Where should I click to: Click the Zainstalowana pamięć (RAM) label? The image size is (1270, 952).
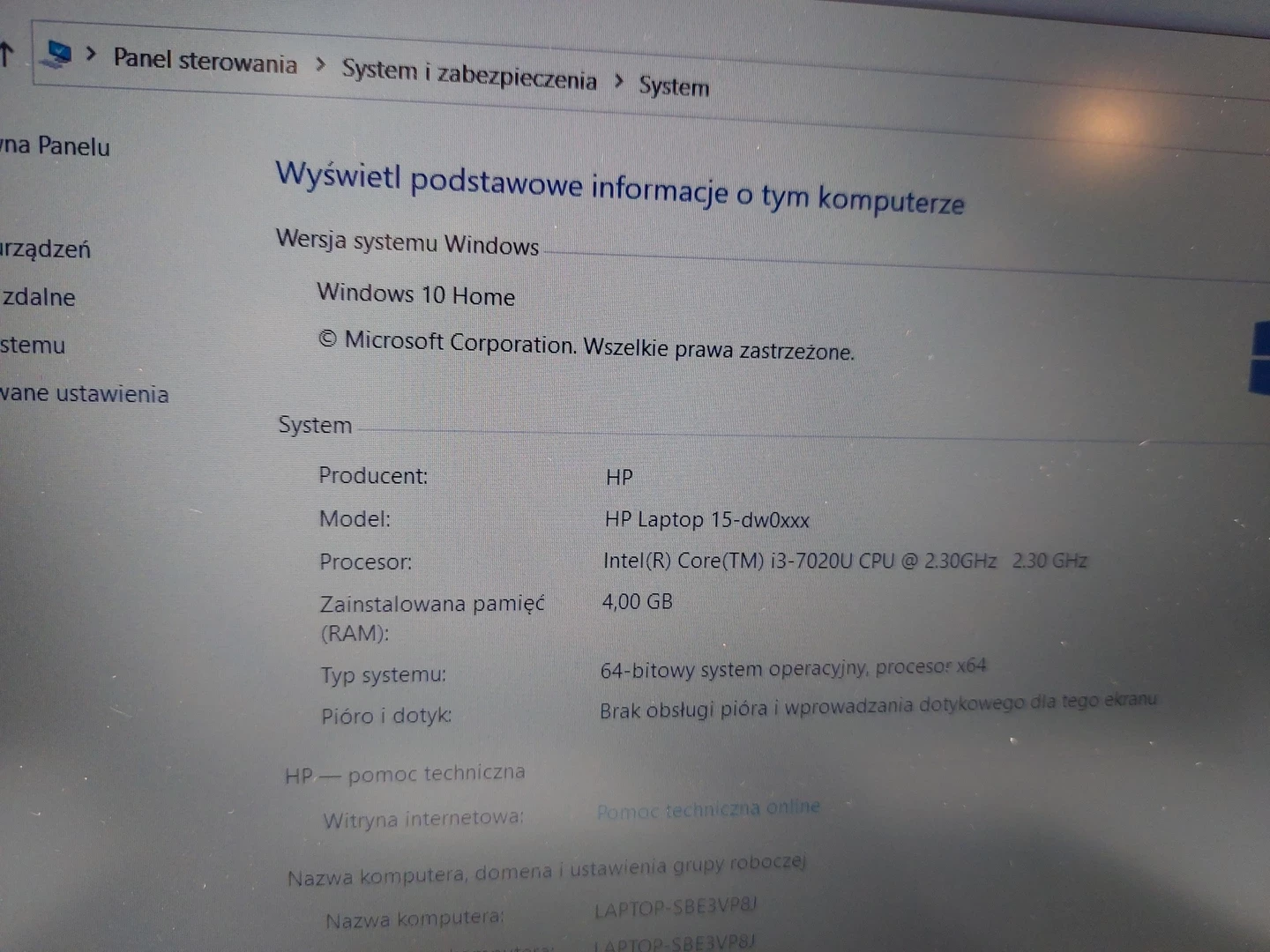click(432, 618)
